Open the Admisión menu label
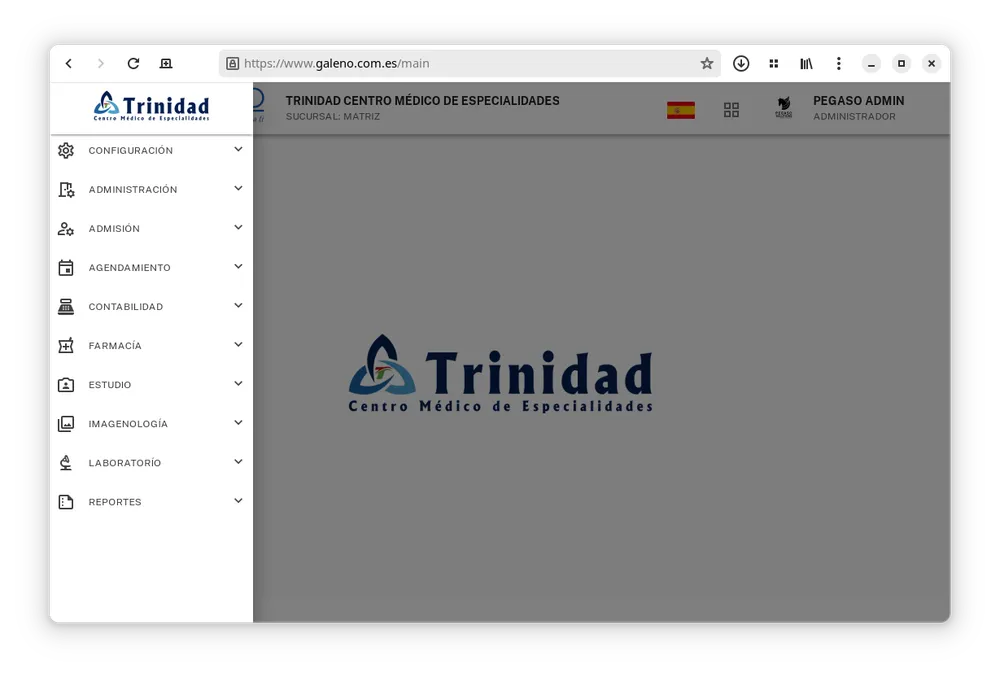 tap(114, 228)
